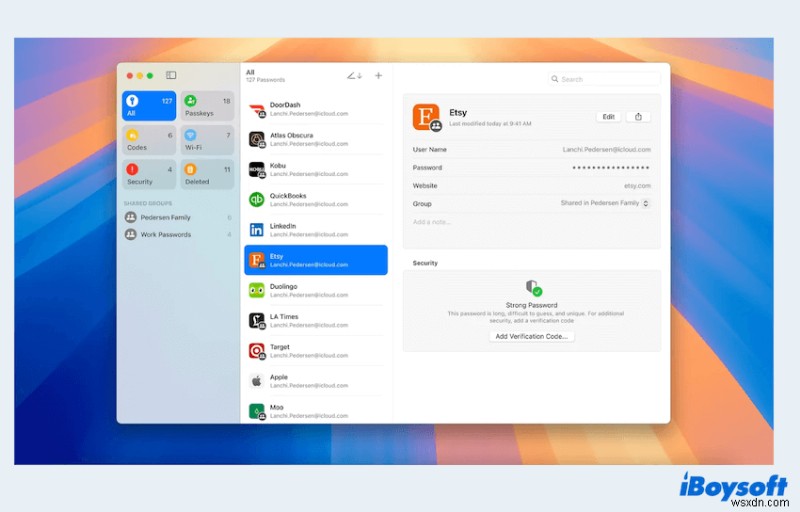Viewport: 800px width, 512px height.
Task: Select the highlighted Etsy list entry
Action: click(x=316, y=260)
